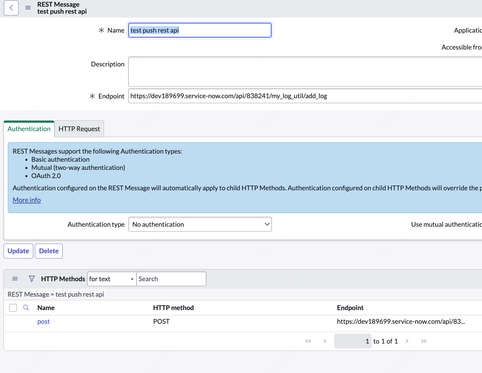Click the 'to 1 of 1' pagination text
The image size is (482, 373).
pos(385,341)
